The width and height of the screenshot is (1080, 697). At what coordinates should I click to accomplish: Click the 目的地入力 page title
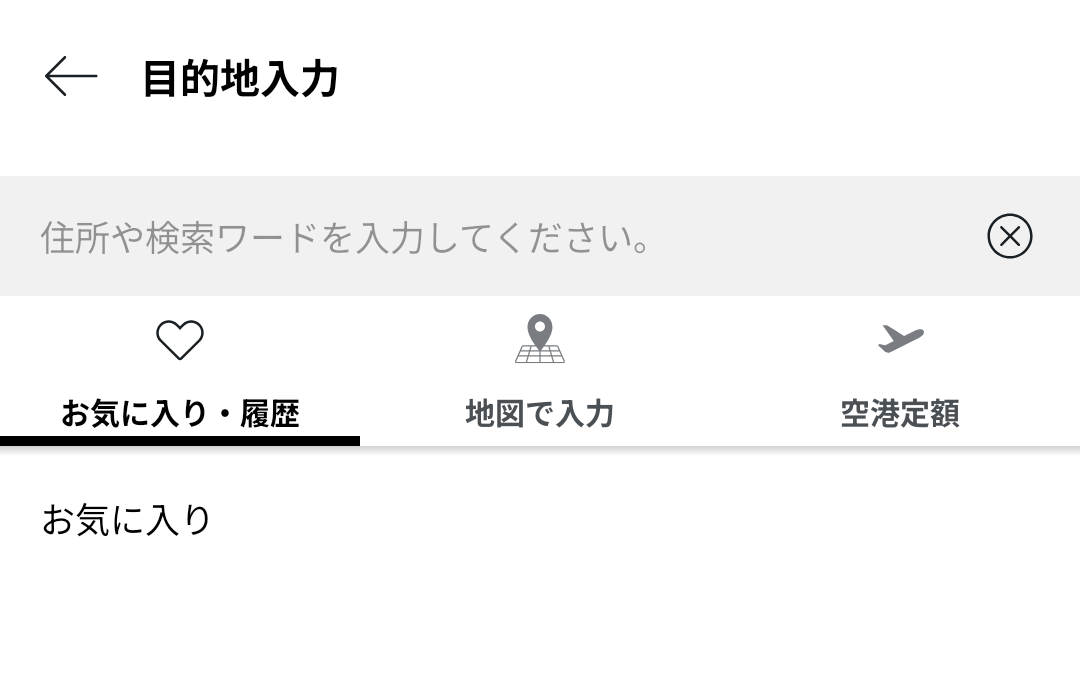coord(240,78)
